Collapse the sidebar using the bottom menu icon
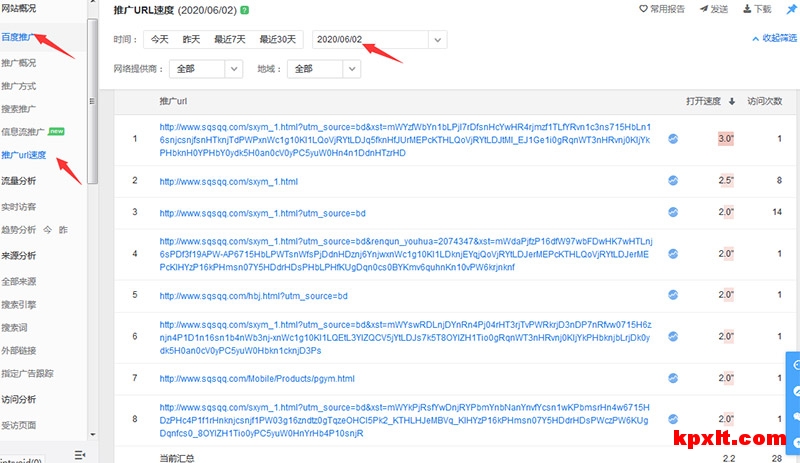The height and width of the screenshot is (463, 800). tap(79, 455)
